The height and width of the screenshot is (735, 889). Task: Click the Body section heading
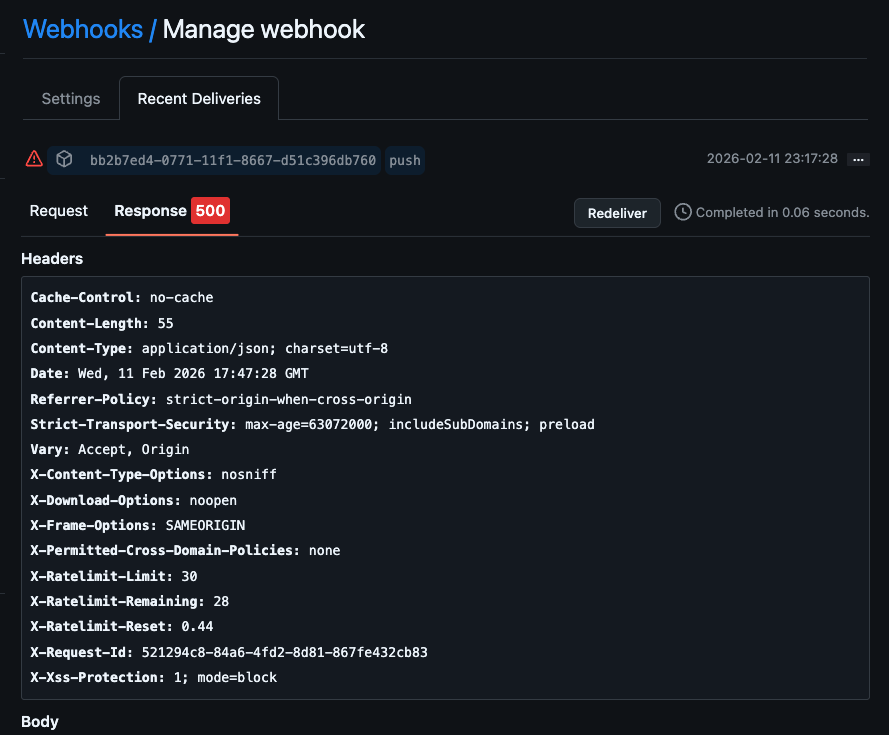[40, 722]
